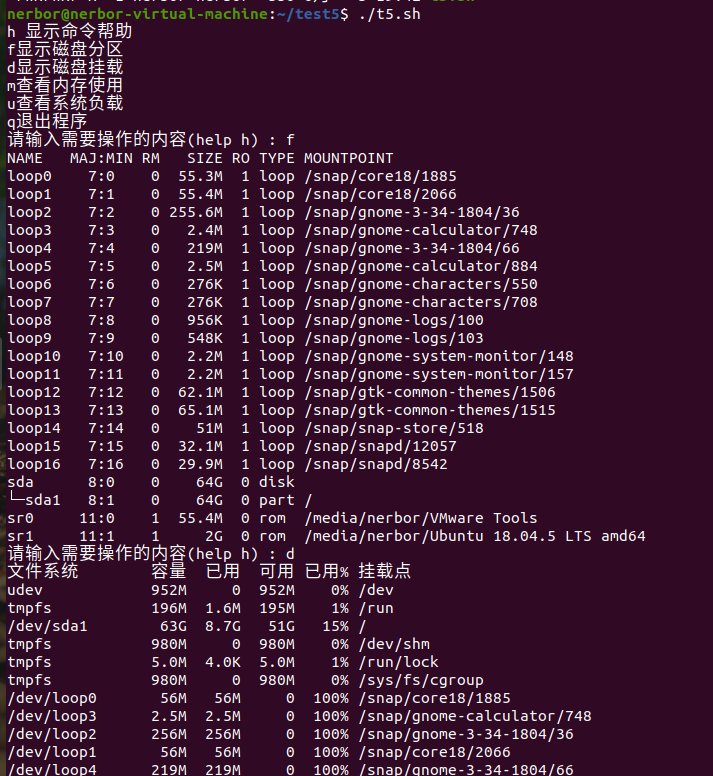Click the ./t5.sh command text
Image resolution: width=713 pixels, height=776 pixels.
[x=390, y=14]
